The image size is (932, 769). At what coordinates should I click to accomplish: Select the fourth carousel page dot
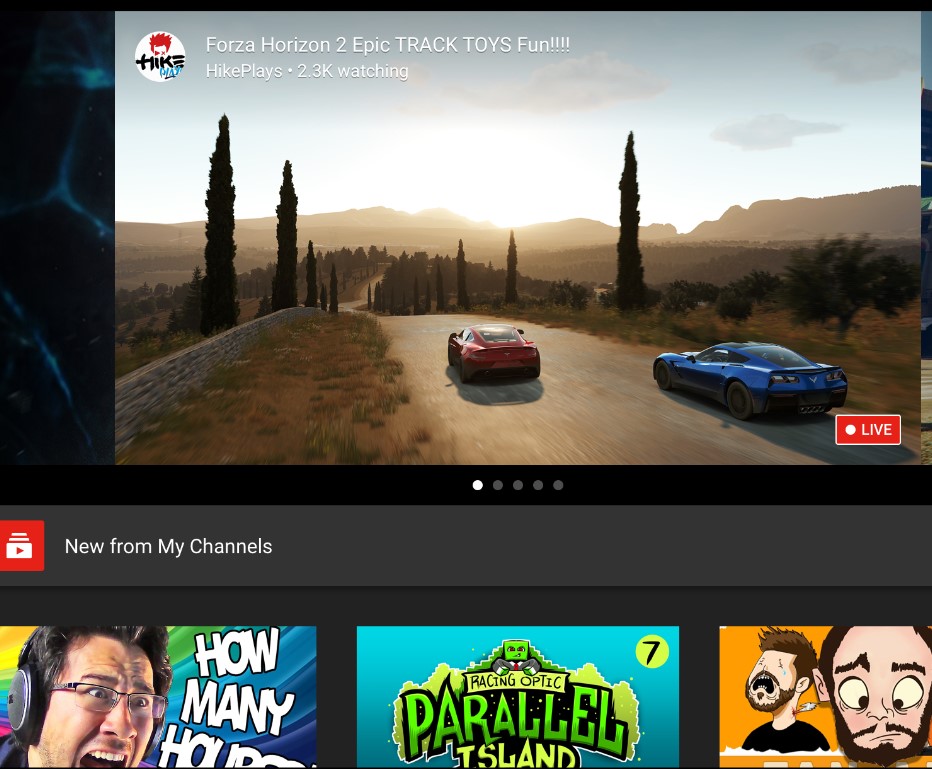click(538, 485)
